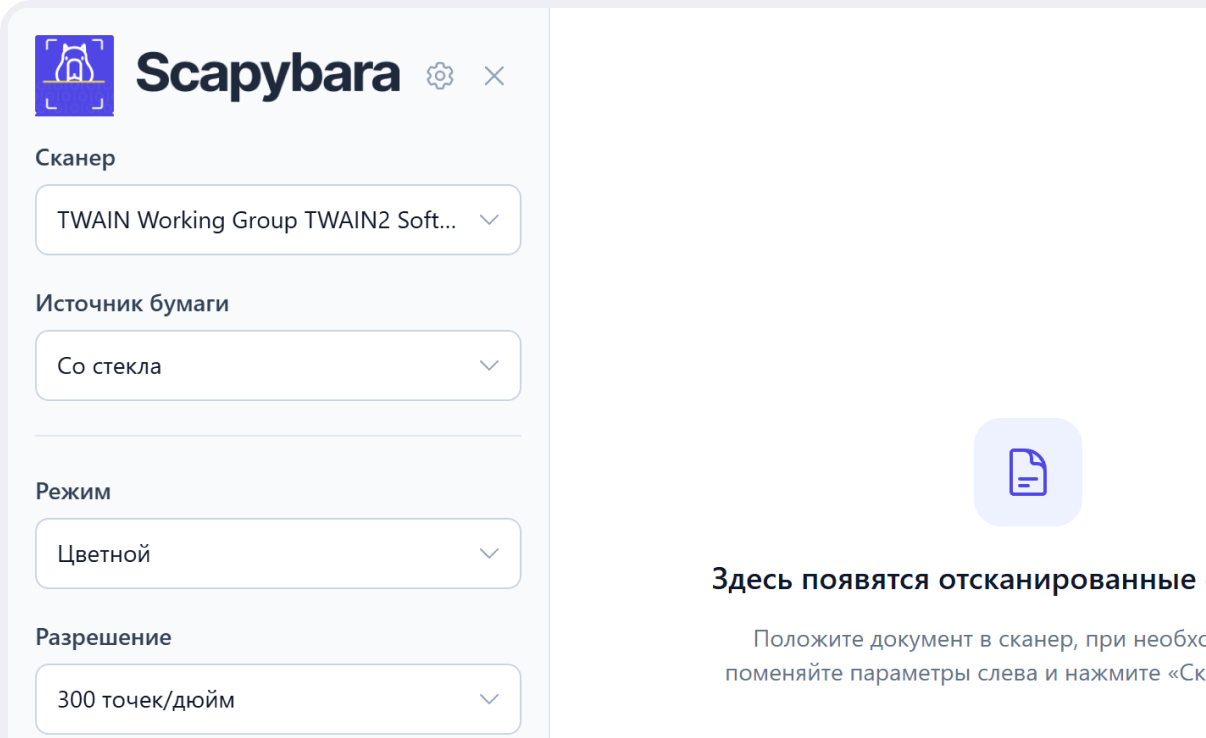Image resolution: width=1206 pixels, height=738 pixels.
Task: Open the resolution dropdown showing 300 точек/дюйм
Action: point(278,699)
